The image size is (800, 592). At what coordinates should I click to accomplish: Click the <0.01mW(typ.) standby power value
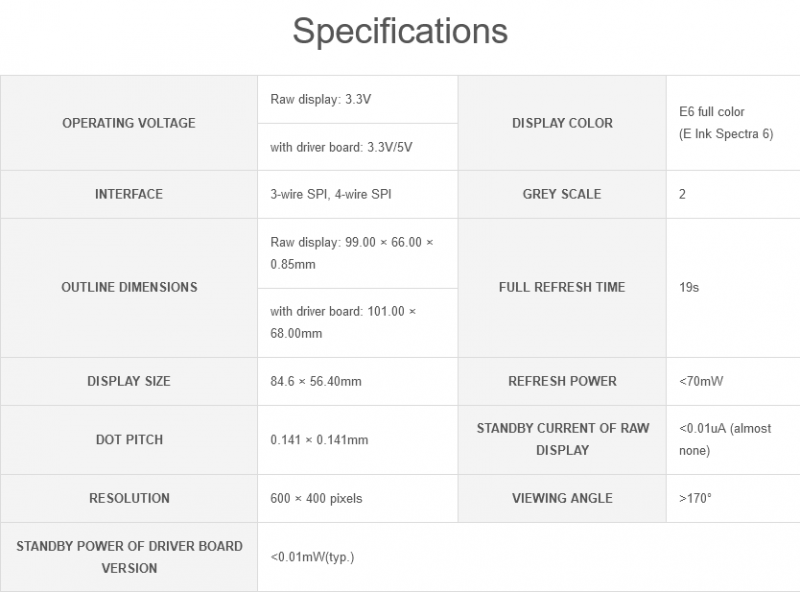(x=312, y=557)
